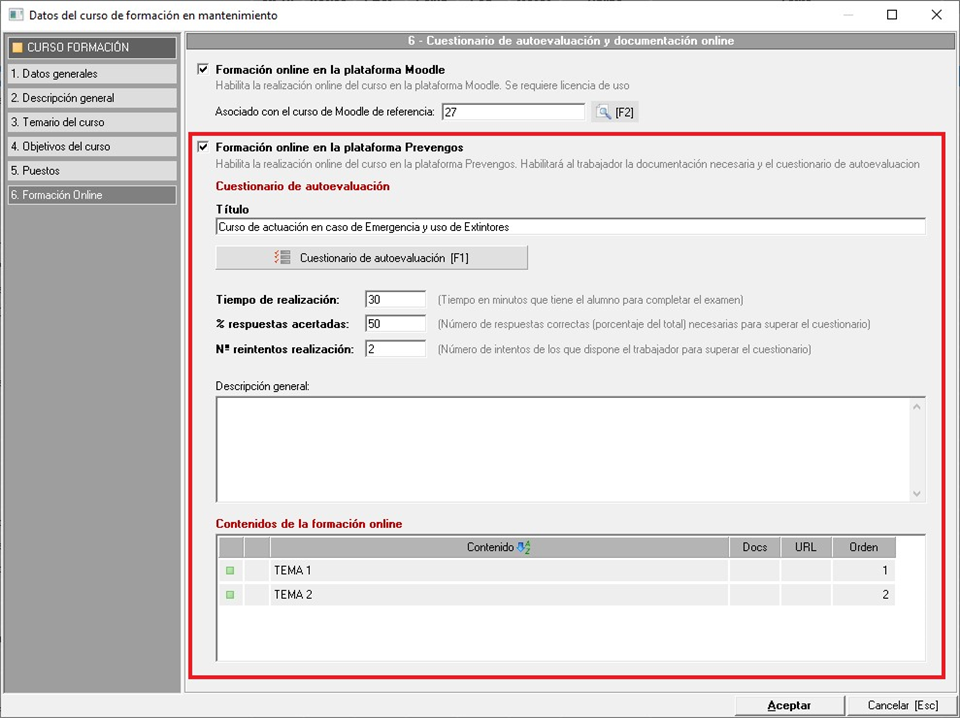960x718 pixels.
Task: Click the green status square beside TEMA 2
Action: point(229,595)
